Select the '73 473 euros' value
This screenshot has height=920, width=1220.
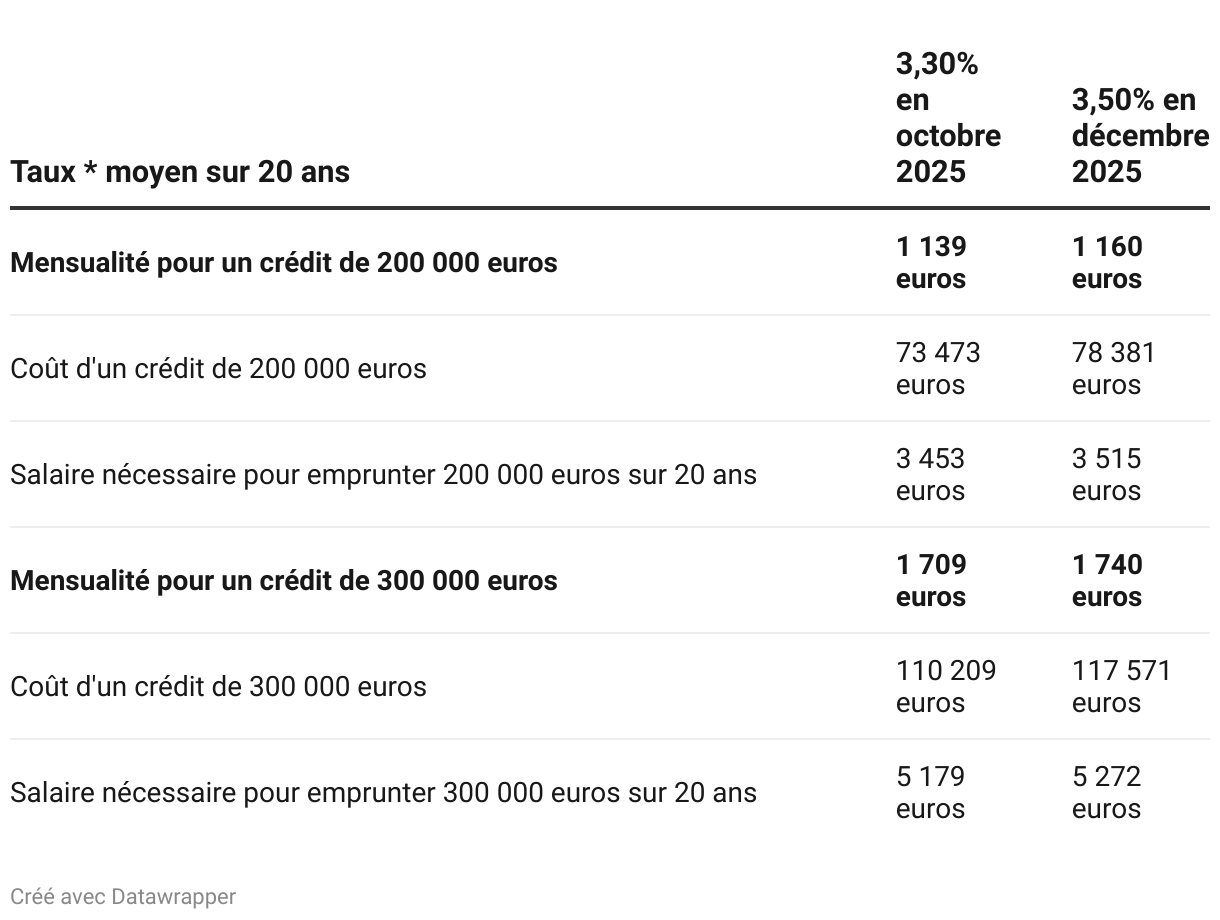coord(938,369)
